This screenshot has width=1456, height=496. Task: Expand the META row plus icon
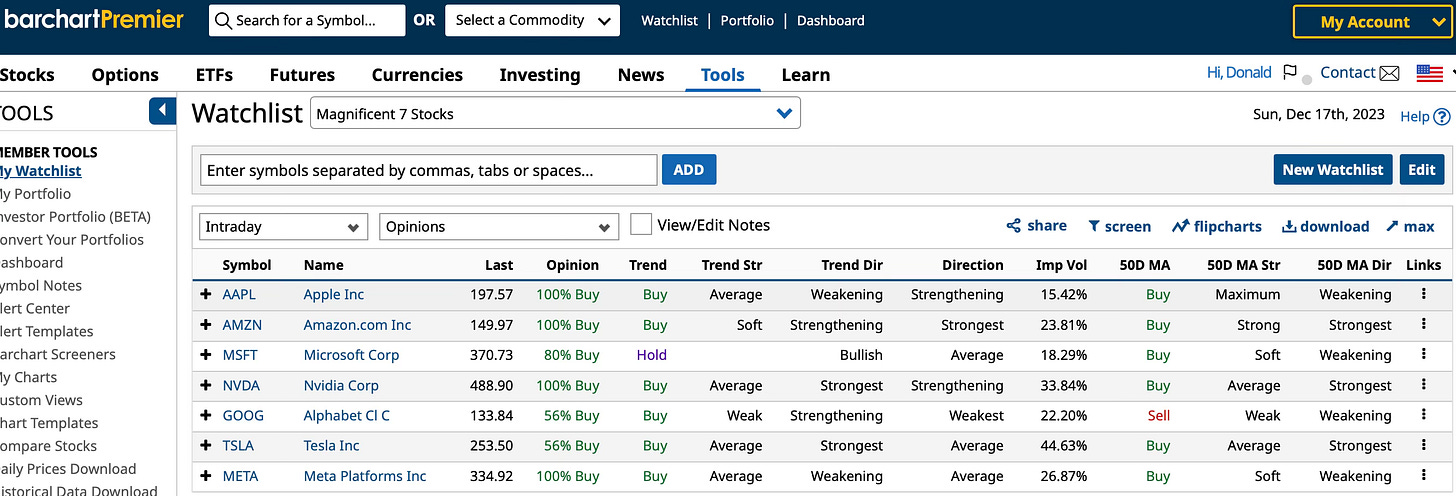(206, 476)
